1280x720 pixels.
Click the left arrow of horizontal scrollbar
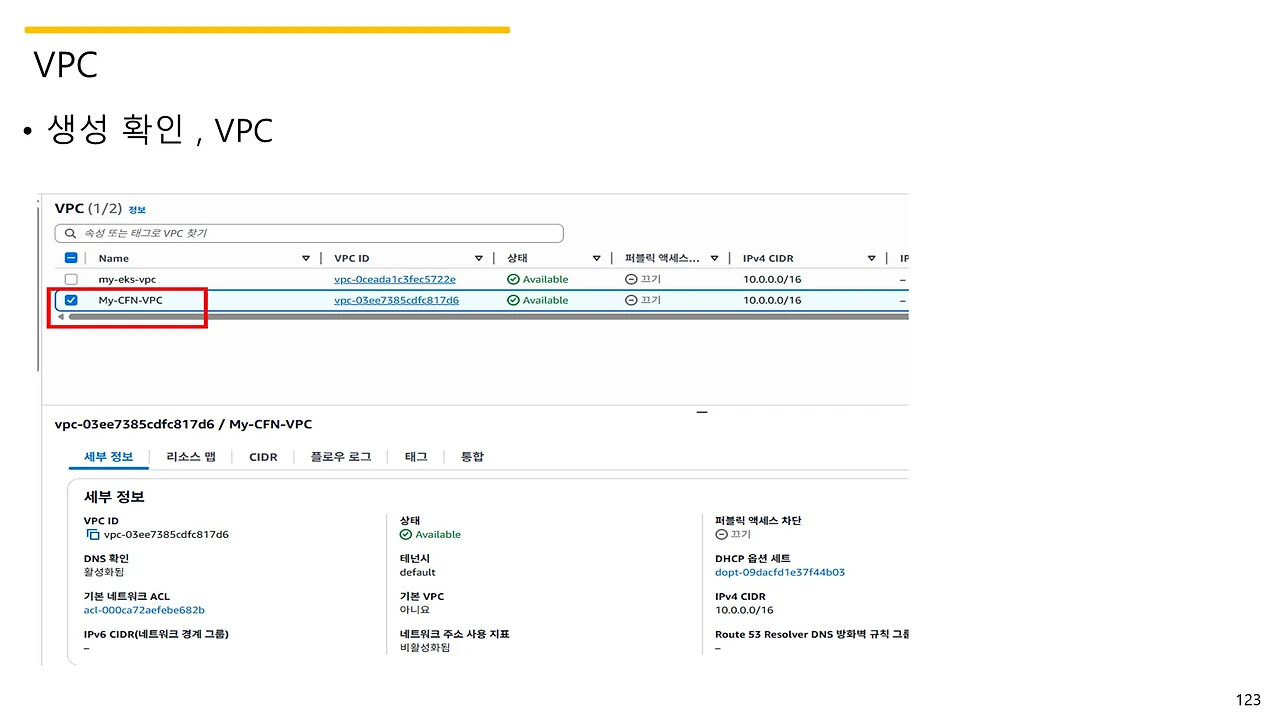[60, 317]
